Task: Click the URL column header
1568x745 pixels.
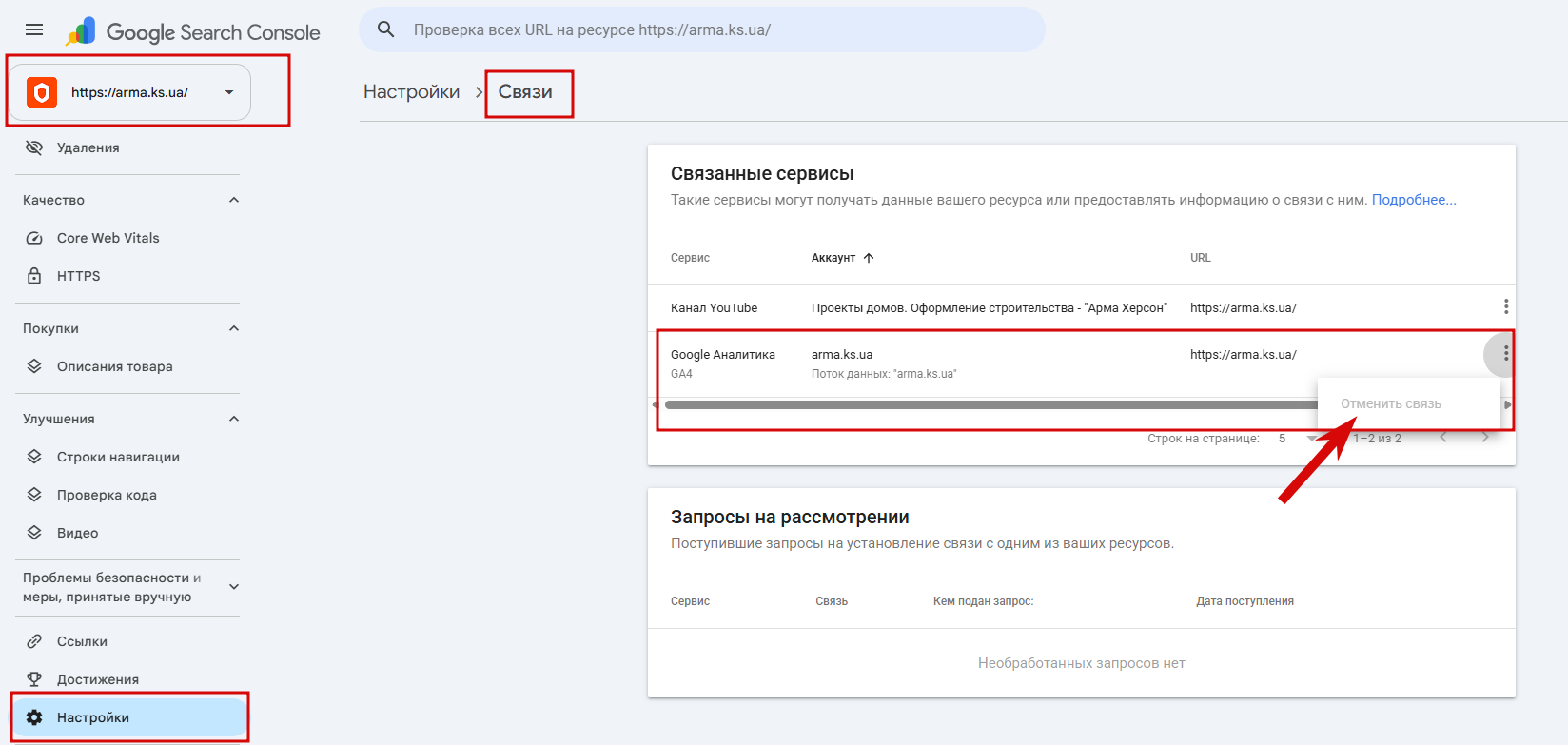Action: point(1201,258)
